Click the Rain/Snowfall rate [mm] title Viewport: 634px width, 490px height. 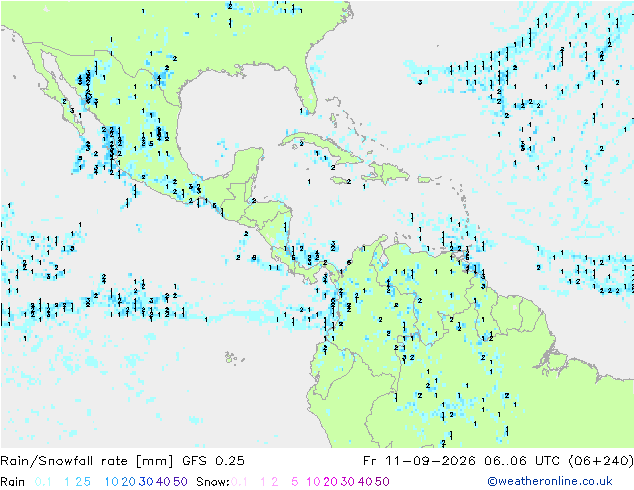pyautogui.click(x=87, y=460)
